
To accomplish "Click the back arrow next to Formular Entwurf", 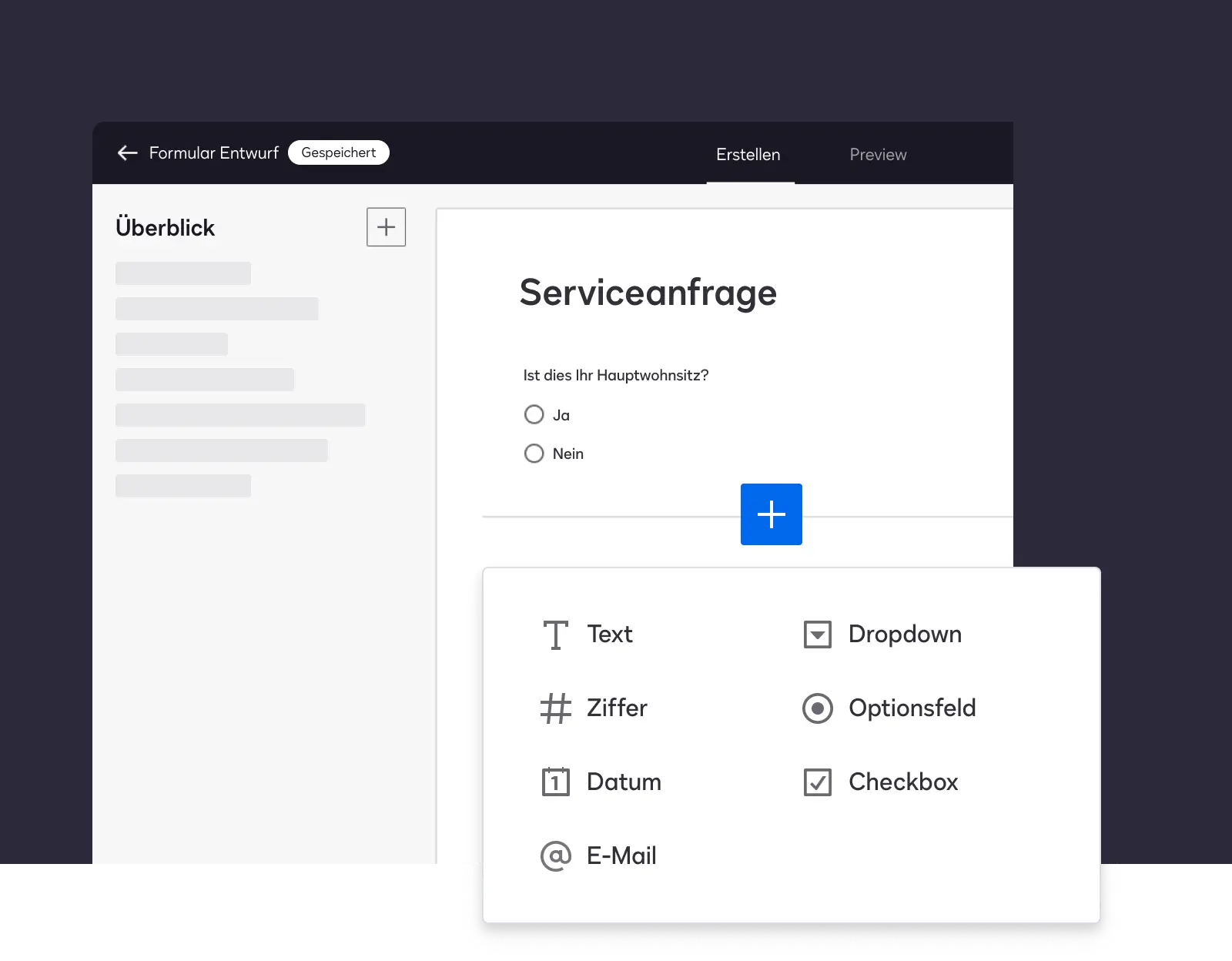I will point(127,152).
